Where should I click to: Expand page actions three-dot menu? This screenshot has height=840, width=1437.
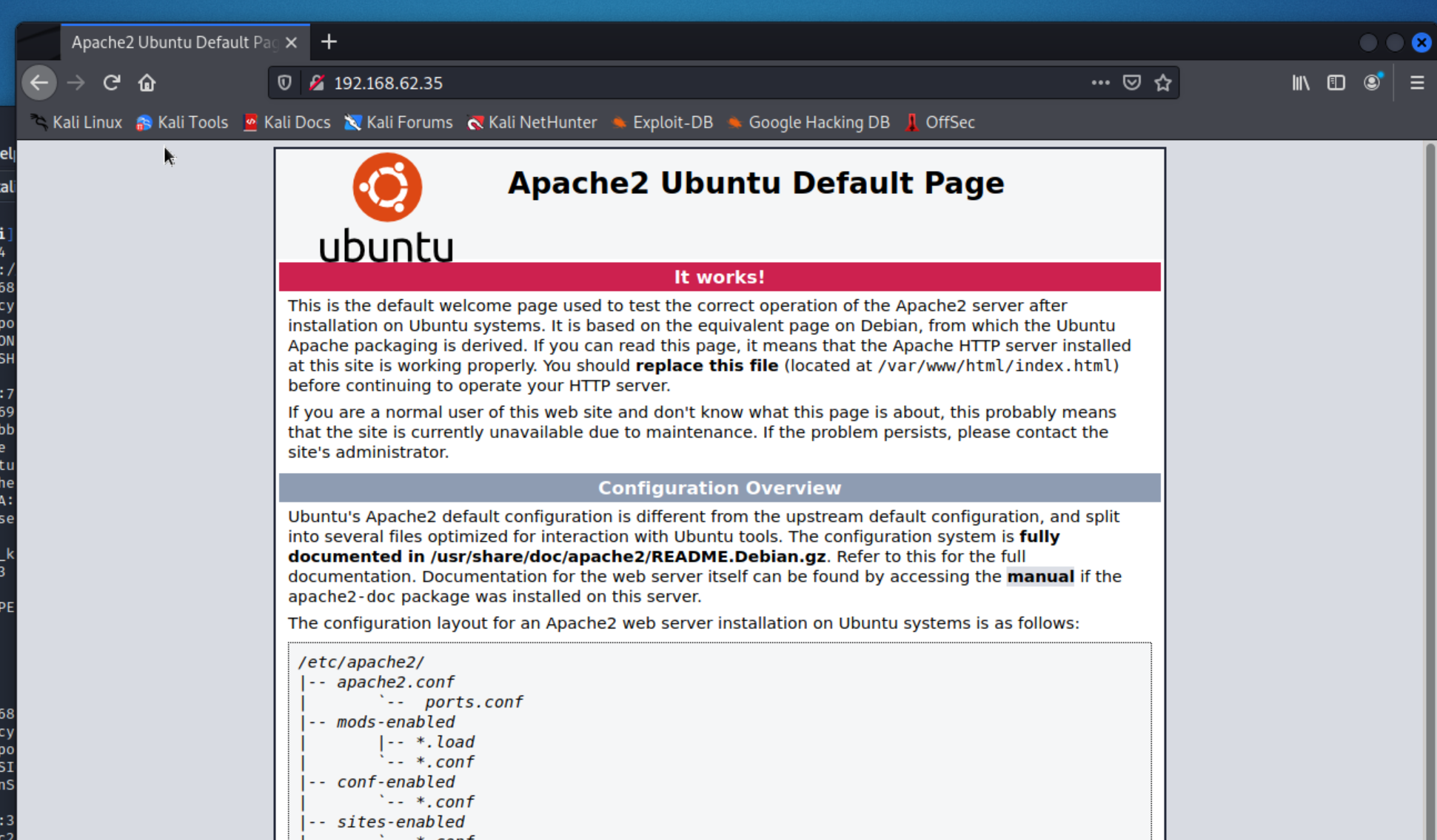[x=1100, y=83]
